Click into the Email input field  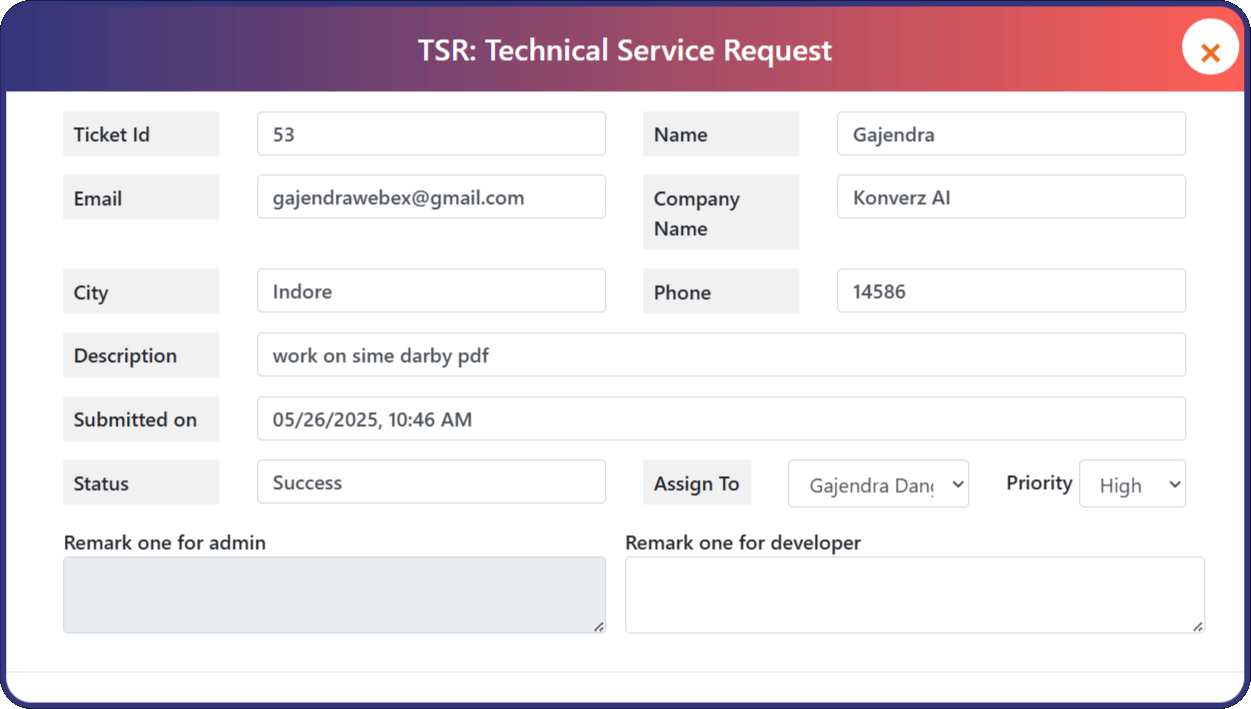431,197
